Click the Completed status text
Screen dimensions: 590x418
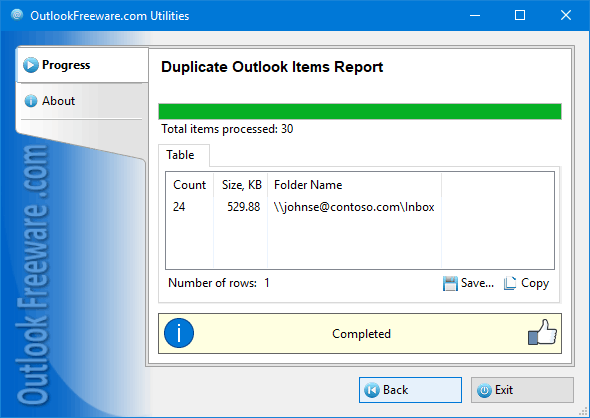pyautogui.click(x=361, y=334)
